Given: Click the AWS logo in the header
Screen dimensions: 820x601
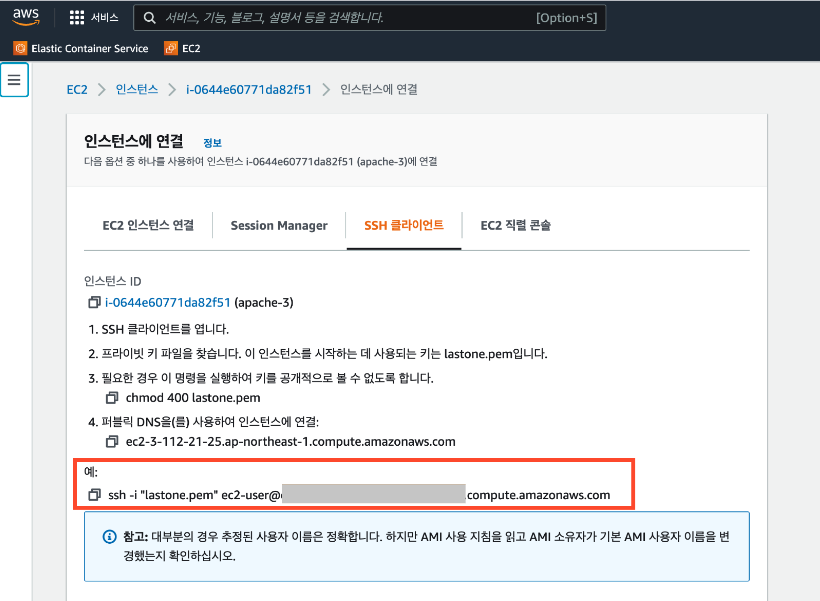Looking at the screenshot, I should click(x=26, y=17).
